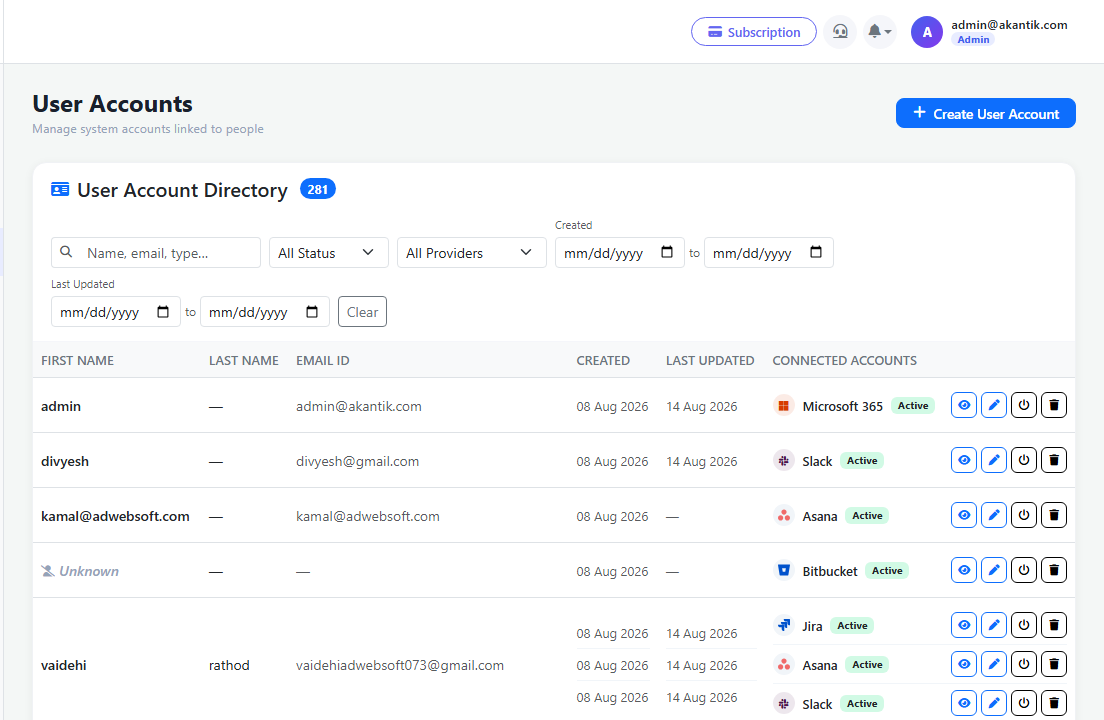Screen dimensions: 1104x720
Task: Edit divyesh's Slack account
Action: [x=993, y=460]
